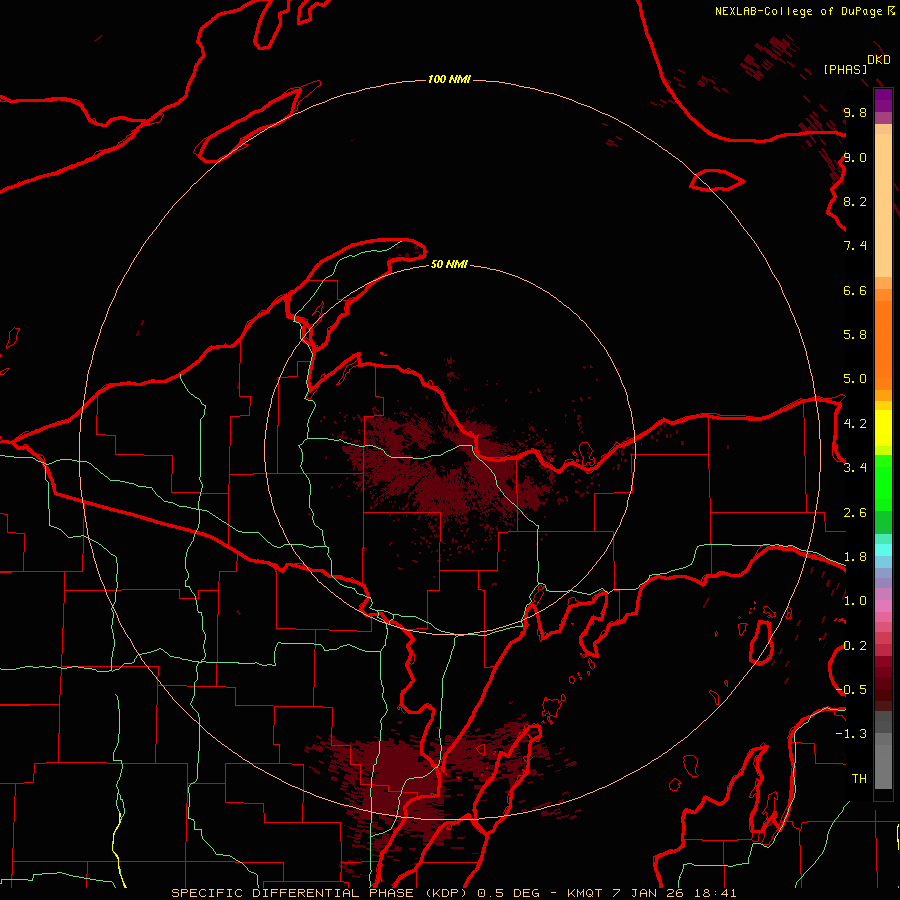
Task: Click the 5.8 scale value
Action: (855, 335)
